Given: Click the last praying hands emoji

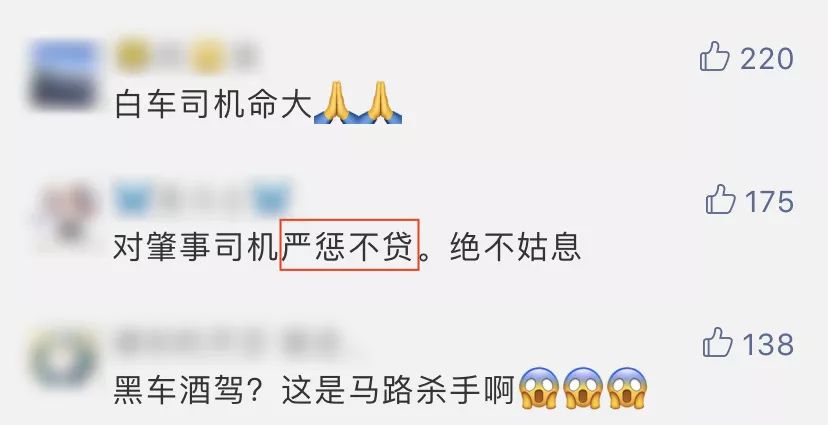Looking at the screenshot, I should tap(380, 103).
